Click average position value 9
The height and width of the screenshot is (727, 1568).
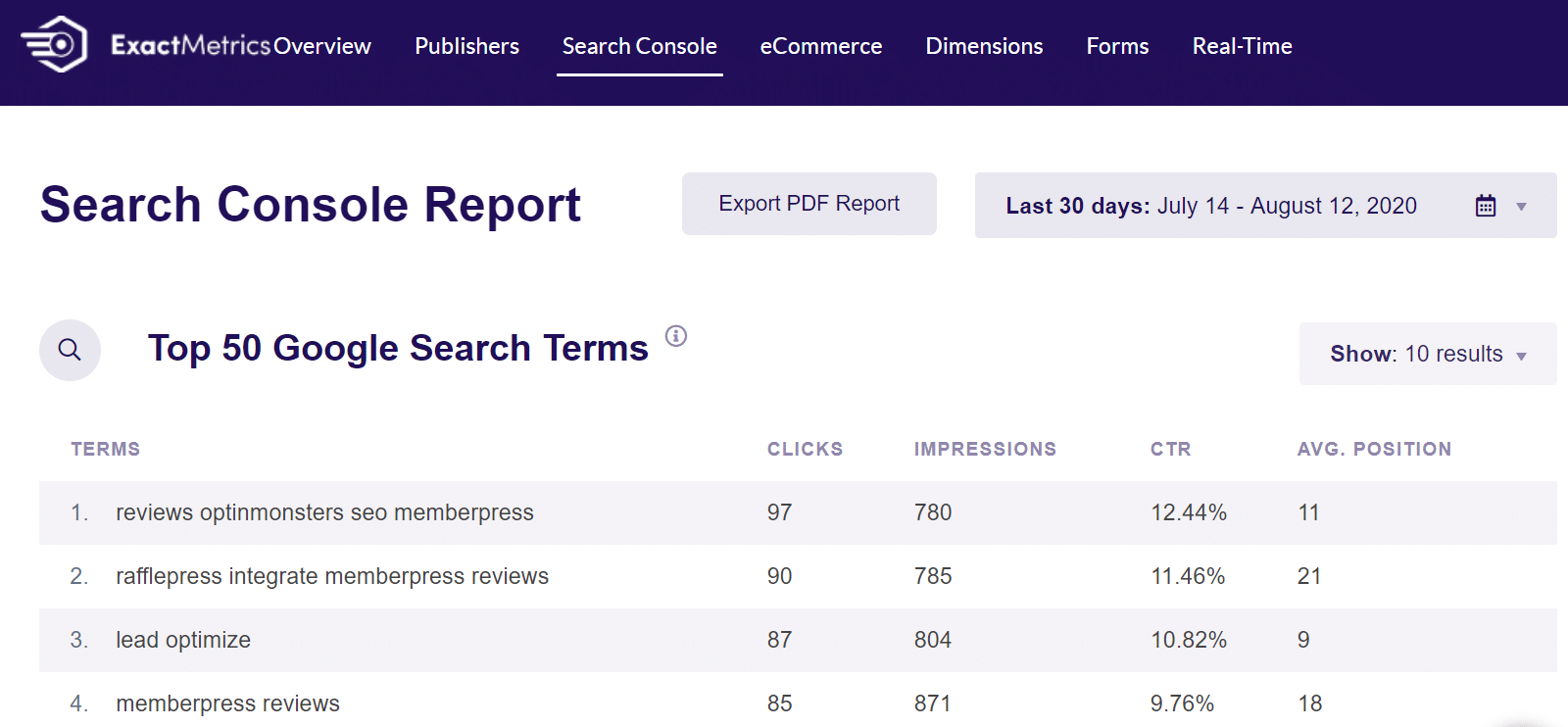click(x=1303, y=640)
